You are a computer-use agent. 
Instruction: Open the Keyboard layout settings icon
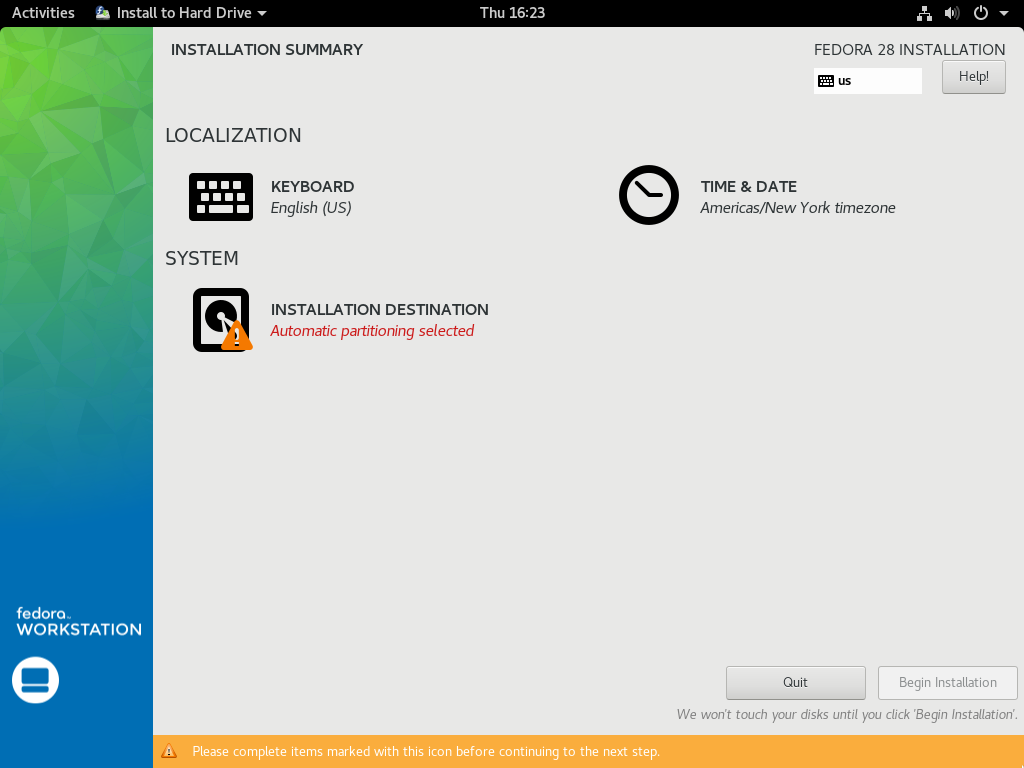pos(221,197)
